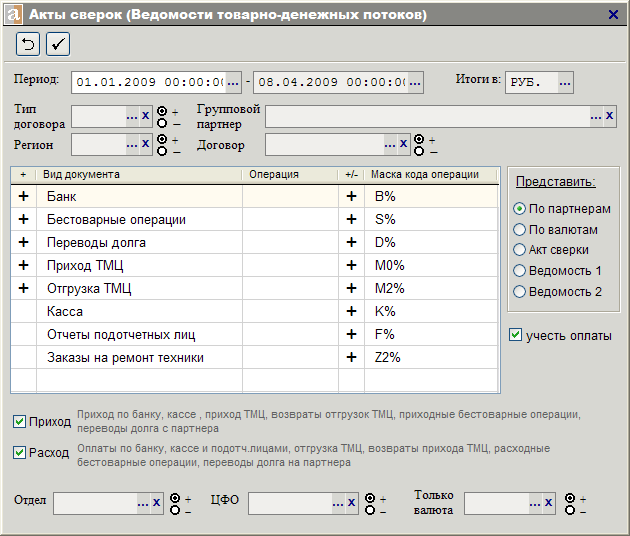Clear the Групповой партнер field with X
This screenshot has width=630, height=536.
click(610, 116)
